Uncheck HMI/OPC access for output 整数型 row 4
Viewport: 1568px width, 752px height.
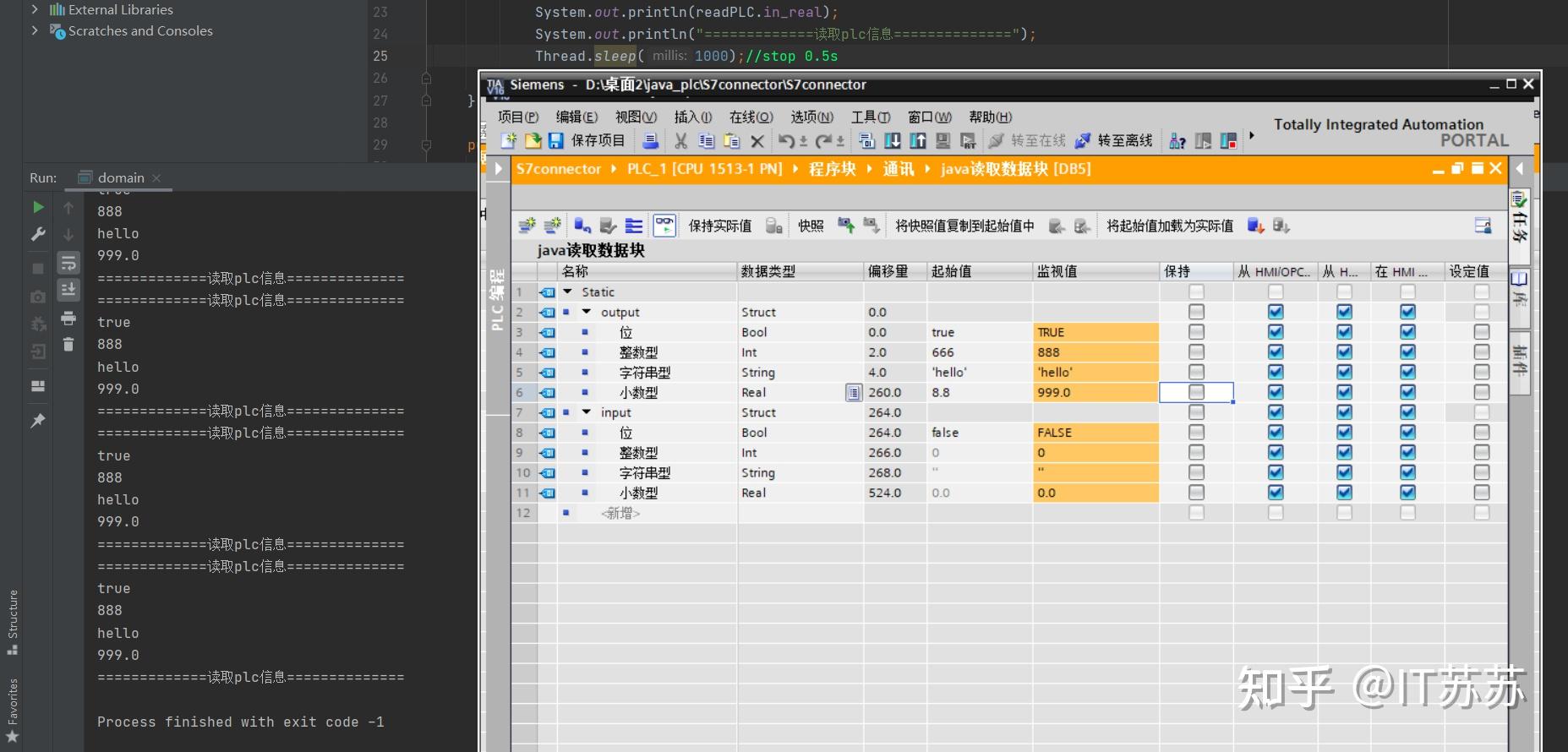(1276, 352)
